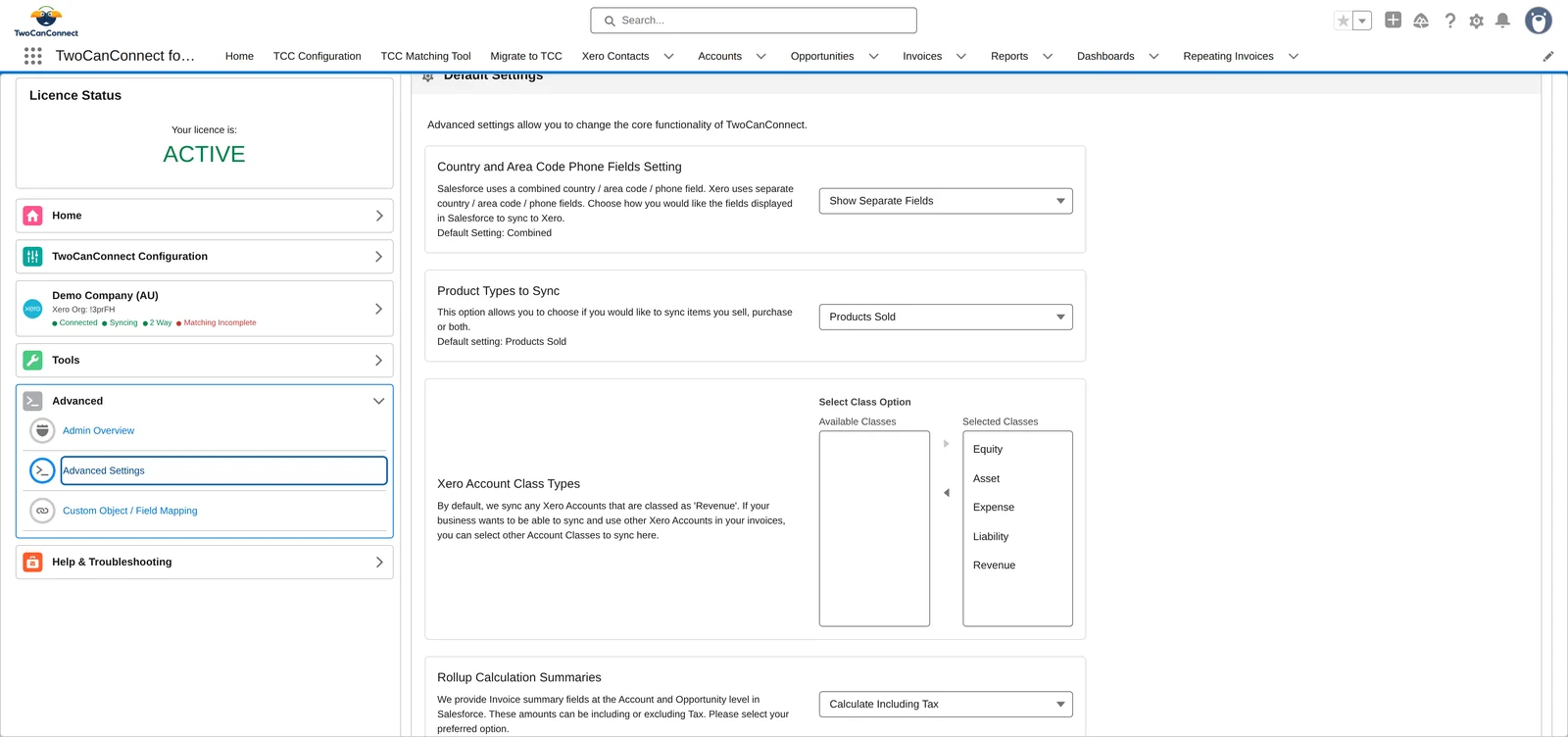Open the Invoices tab
The image size is (1568, 737).
tap(922, 57)
